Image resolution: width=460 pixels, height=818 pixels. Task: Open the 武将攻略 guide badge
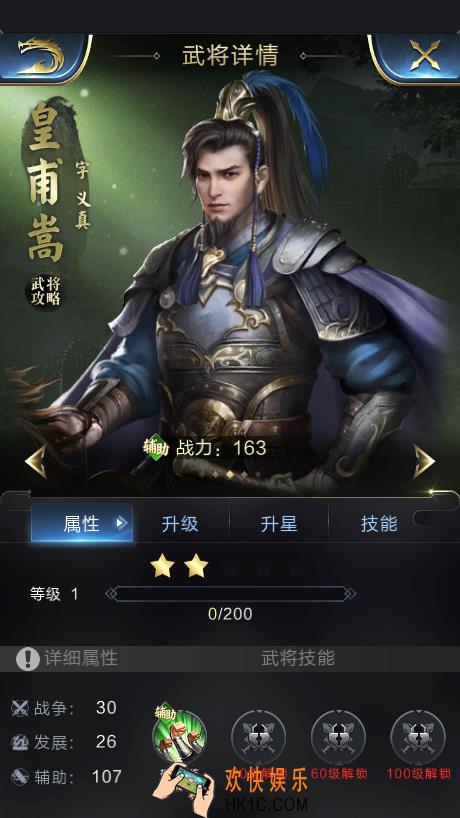tap(45, 291)
